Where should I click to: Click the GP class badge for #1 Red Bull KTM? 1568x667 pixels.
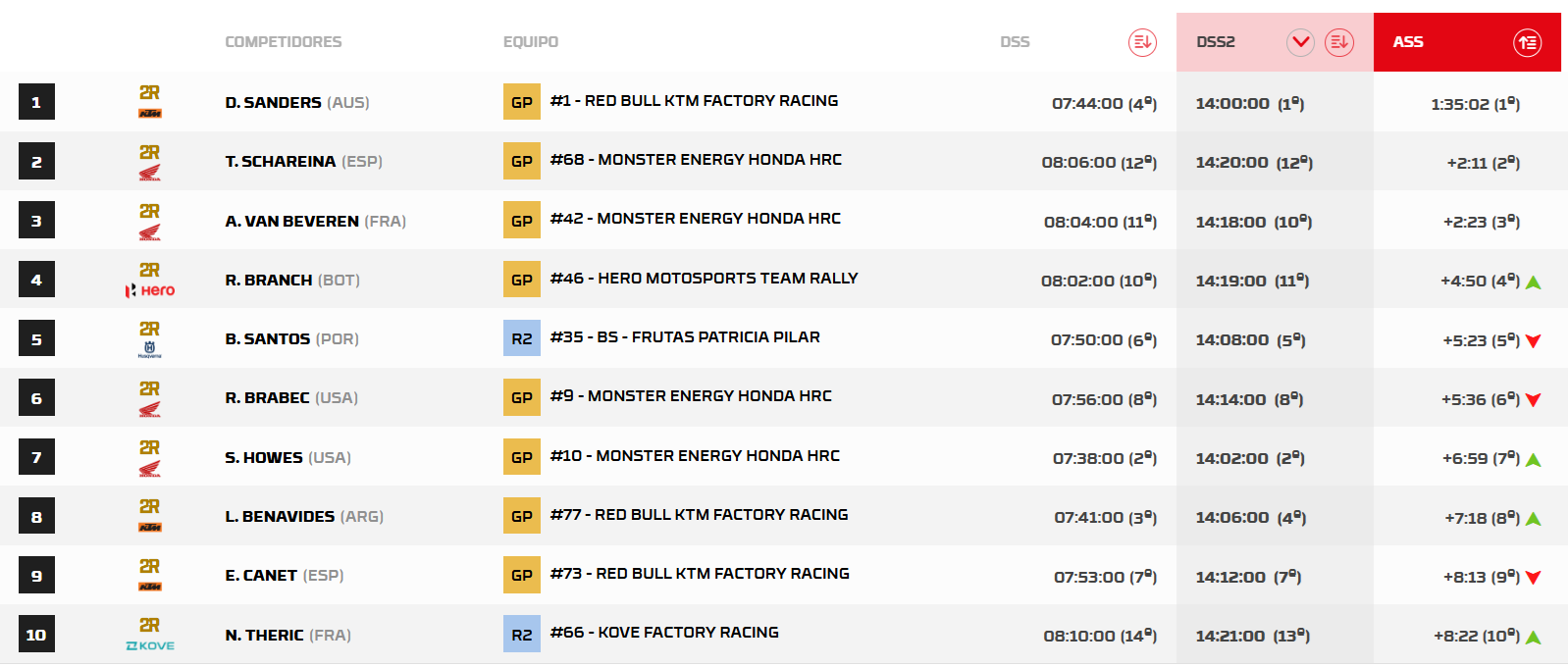pyautogui.click(x=522, y=102)
